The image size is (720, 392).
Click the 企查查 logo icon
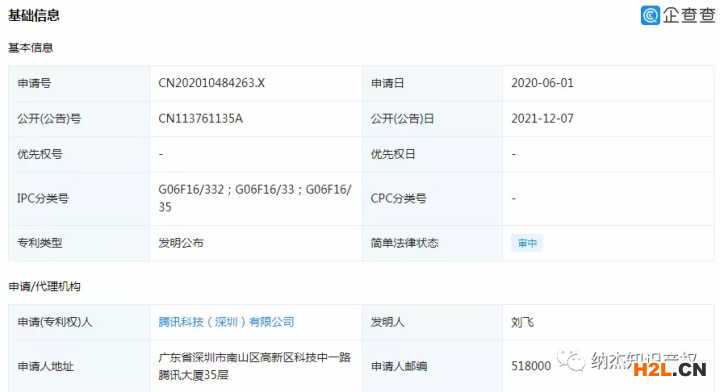(650, 15)
